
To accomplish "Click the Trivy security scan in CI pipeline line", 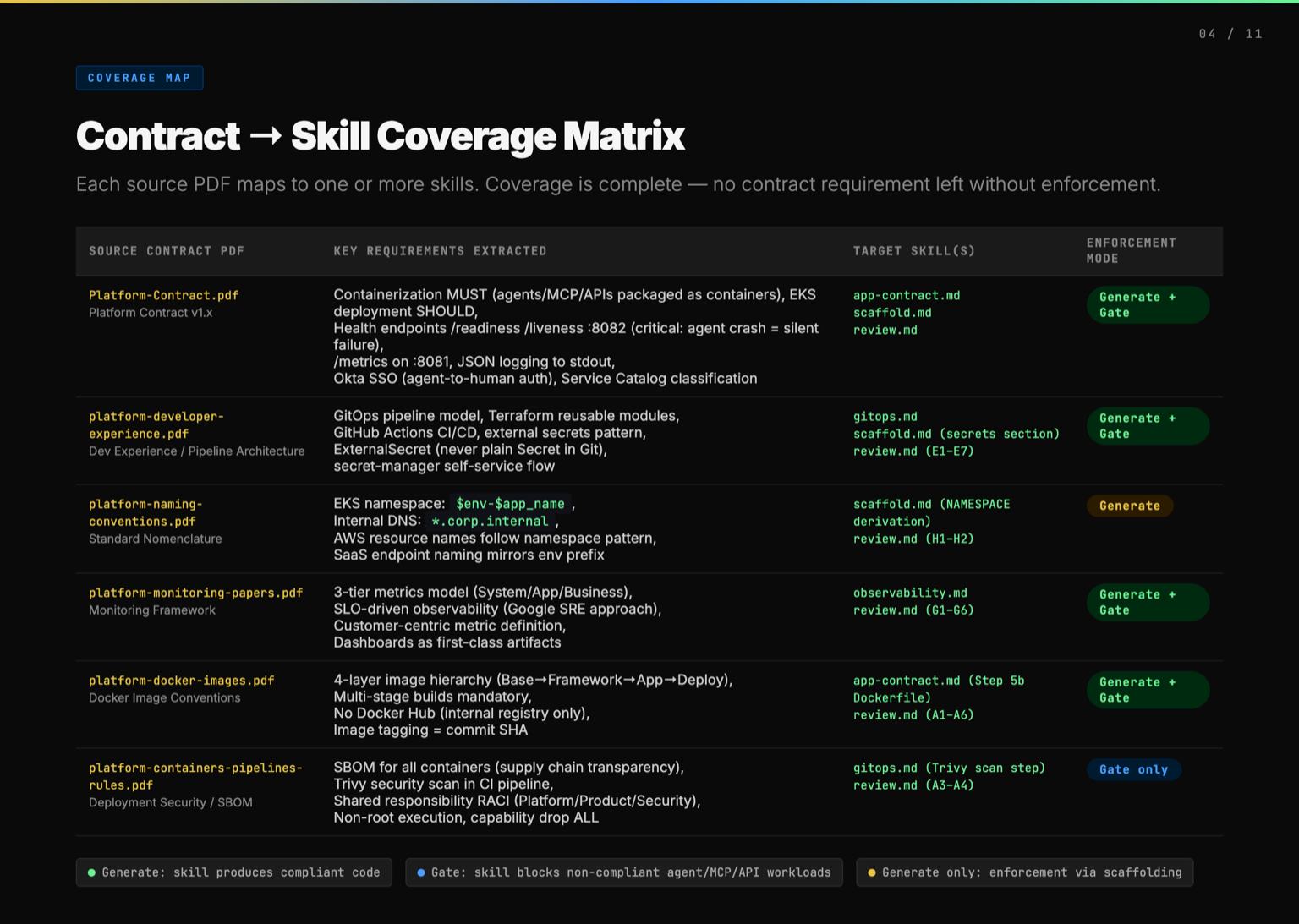I will click(x=443, y=785).
